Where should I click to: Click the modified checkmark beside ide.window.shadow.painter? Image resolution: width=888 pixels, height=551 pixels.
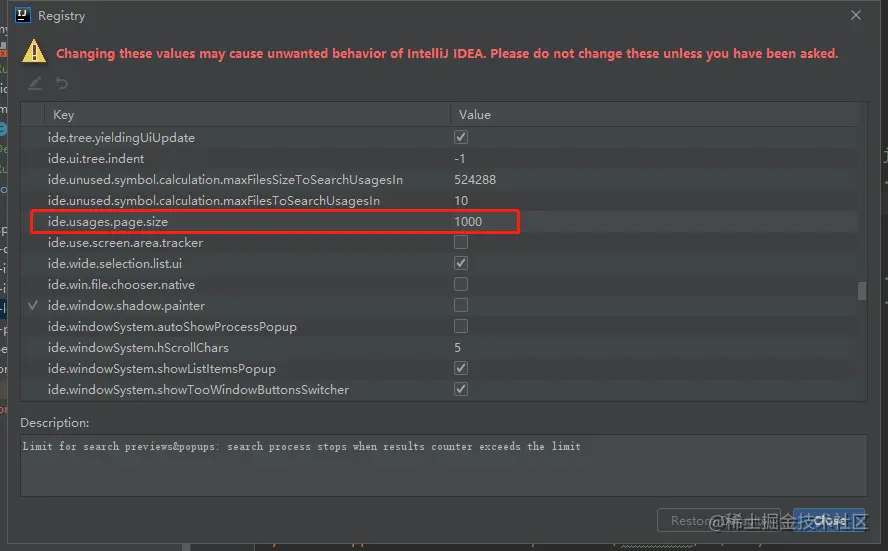pos(33,305)
